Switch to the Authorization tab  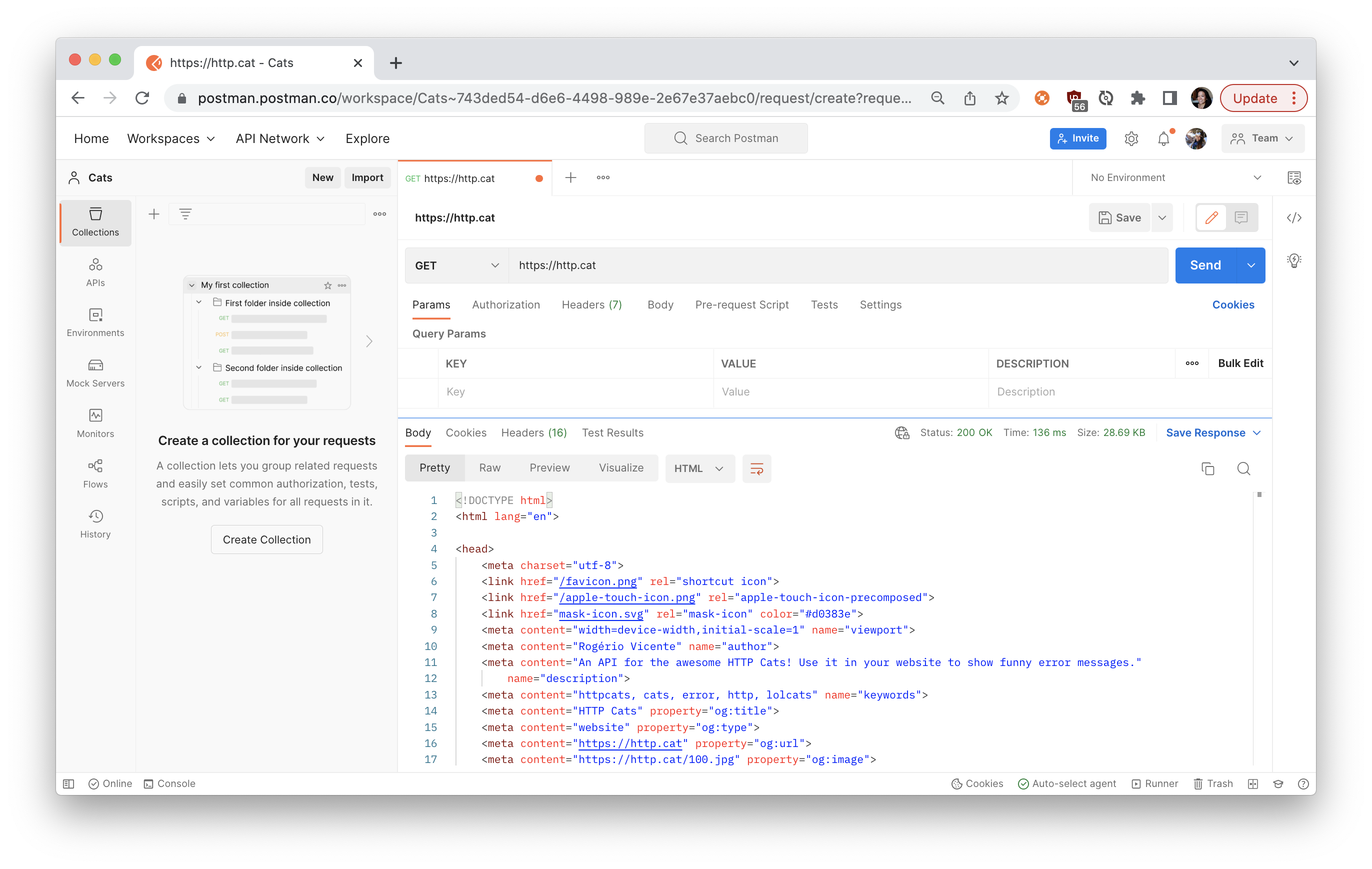(505, 305)
